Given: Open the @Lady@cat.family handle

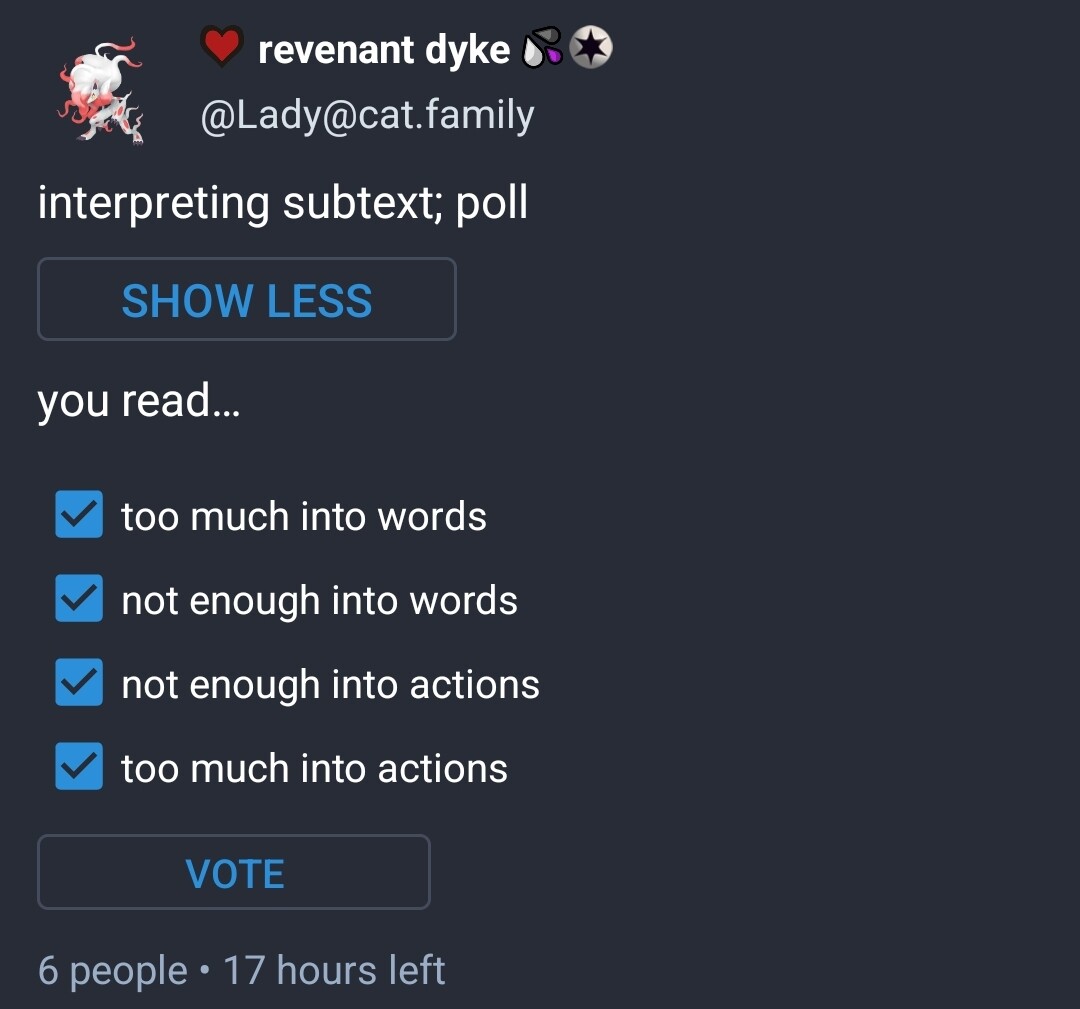Looking at the screenshot, I should 367,115.
